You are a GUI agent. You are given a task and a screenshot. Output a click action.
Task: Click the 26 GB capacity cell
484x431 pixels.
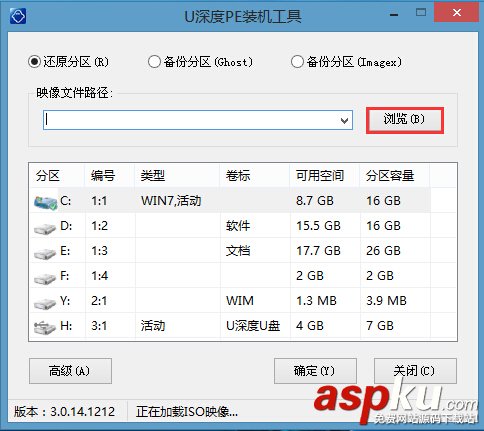tap(383, 251)
